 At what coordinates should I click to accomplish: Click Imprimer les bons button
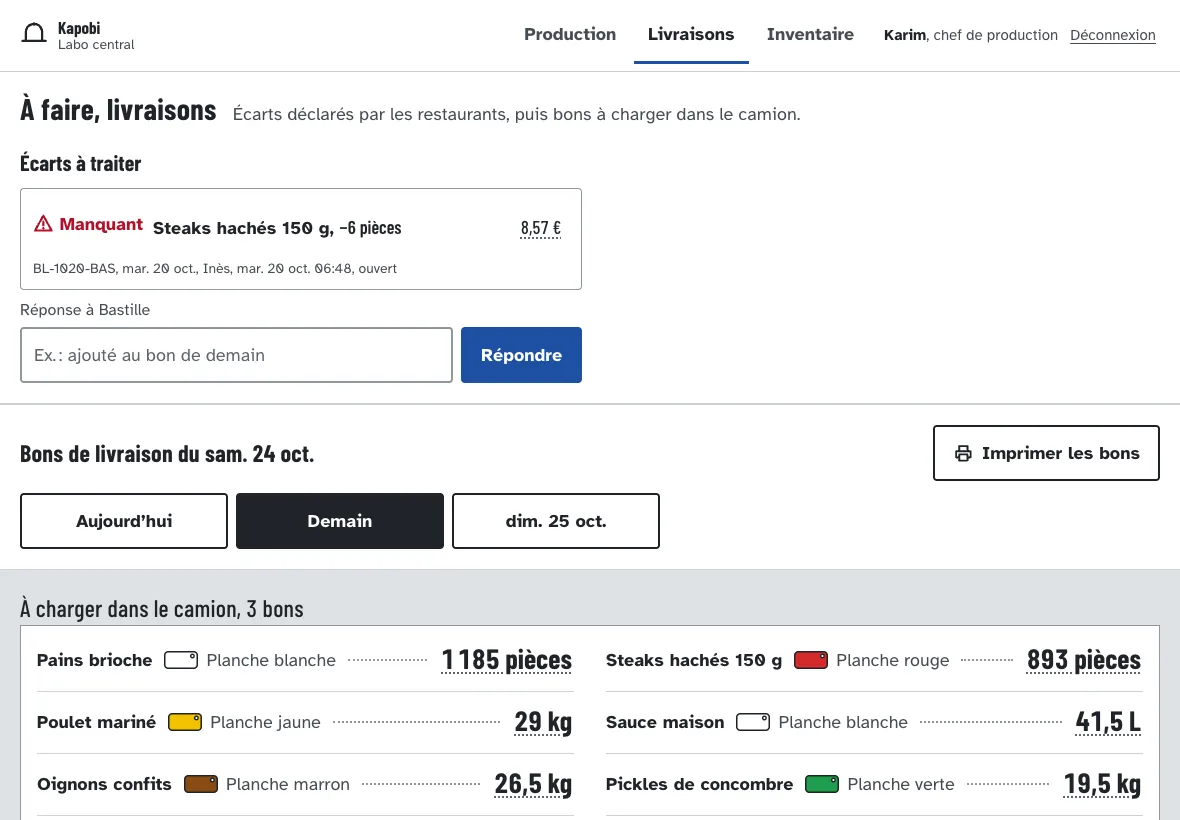pos(1046,453)
